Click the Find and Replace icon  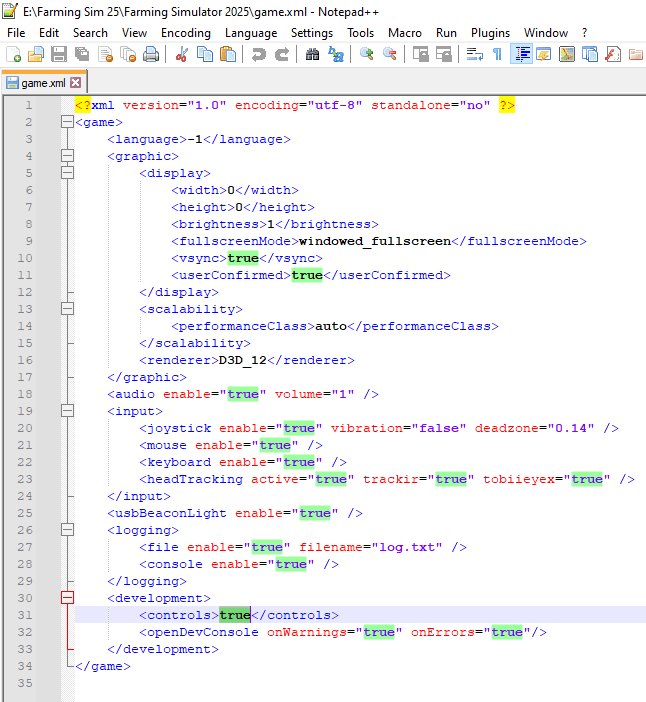click(336, 54)
